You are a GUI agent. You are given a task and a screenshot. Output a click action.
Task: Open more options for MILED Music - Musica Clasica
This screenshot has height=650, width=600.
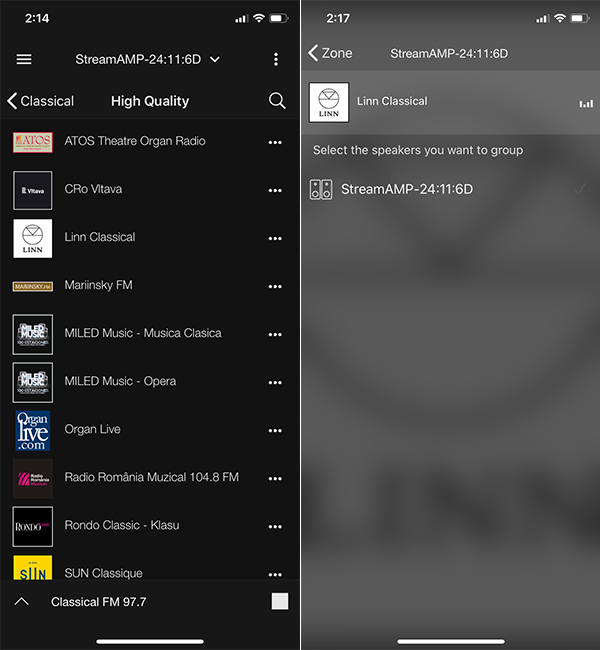pos(275,335)
